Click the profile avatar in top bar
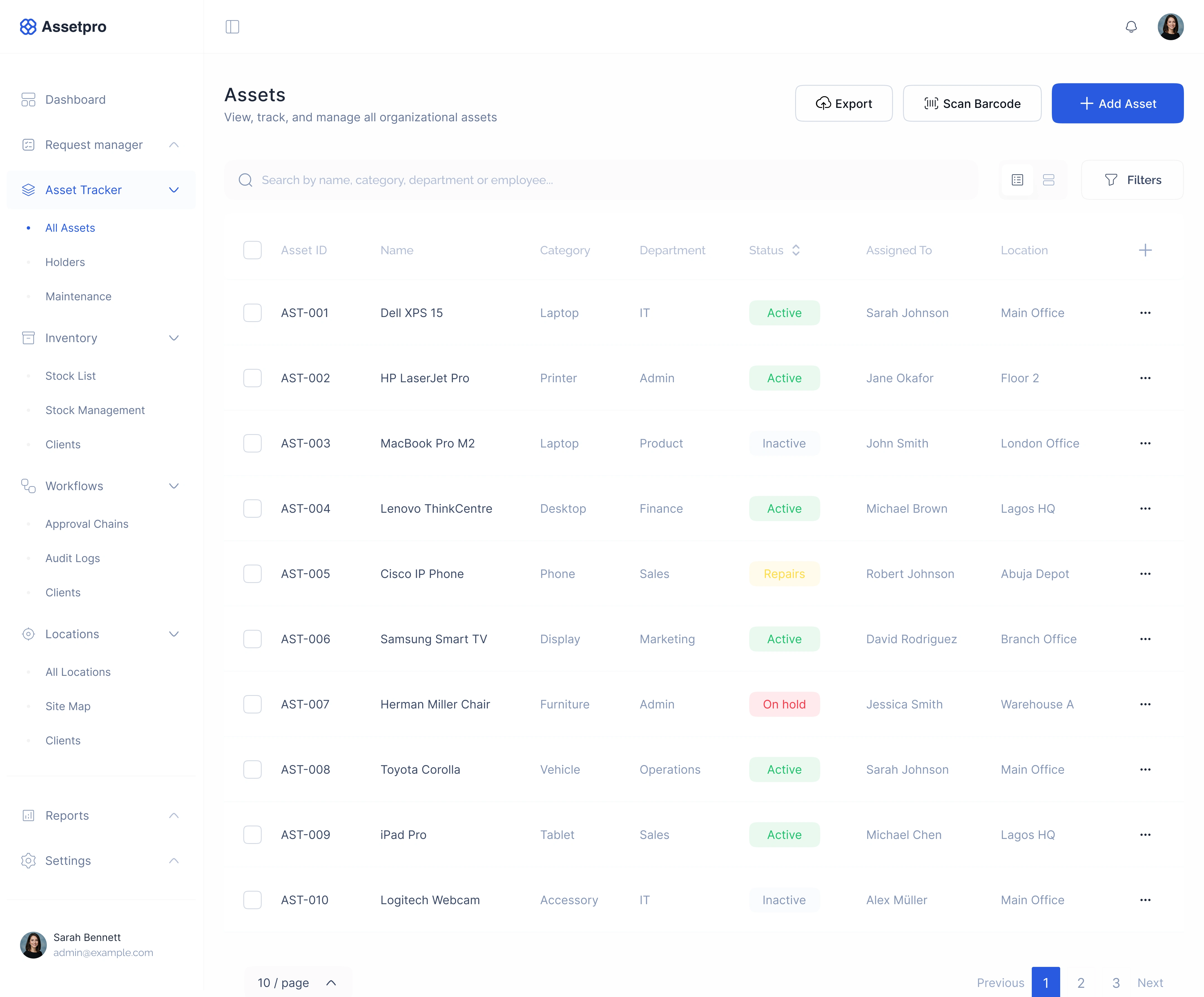 (x=1170, y=27)
